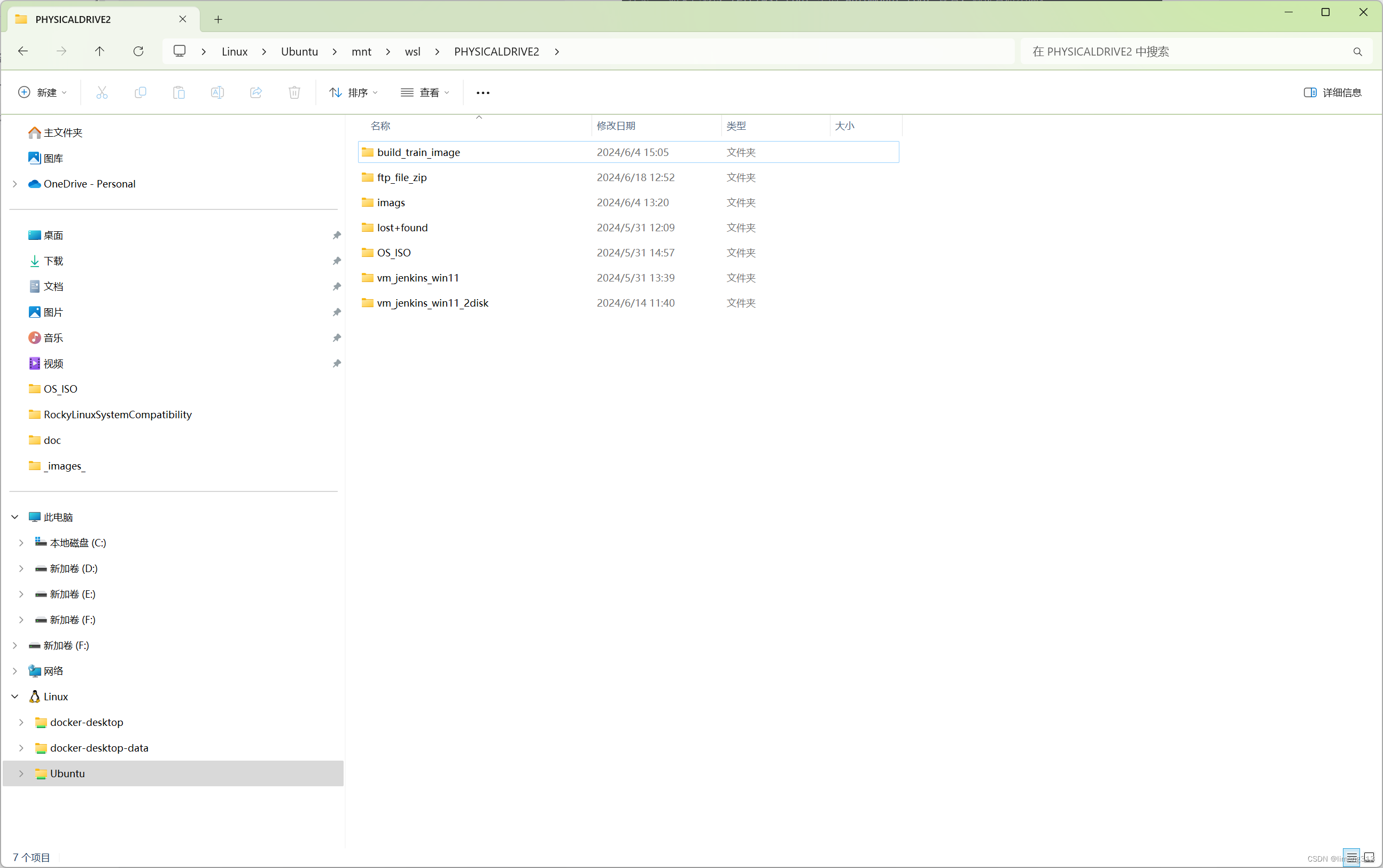Switch to large thumbnails view
Screen dimensions: 1383x868
pos(1369,857)
